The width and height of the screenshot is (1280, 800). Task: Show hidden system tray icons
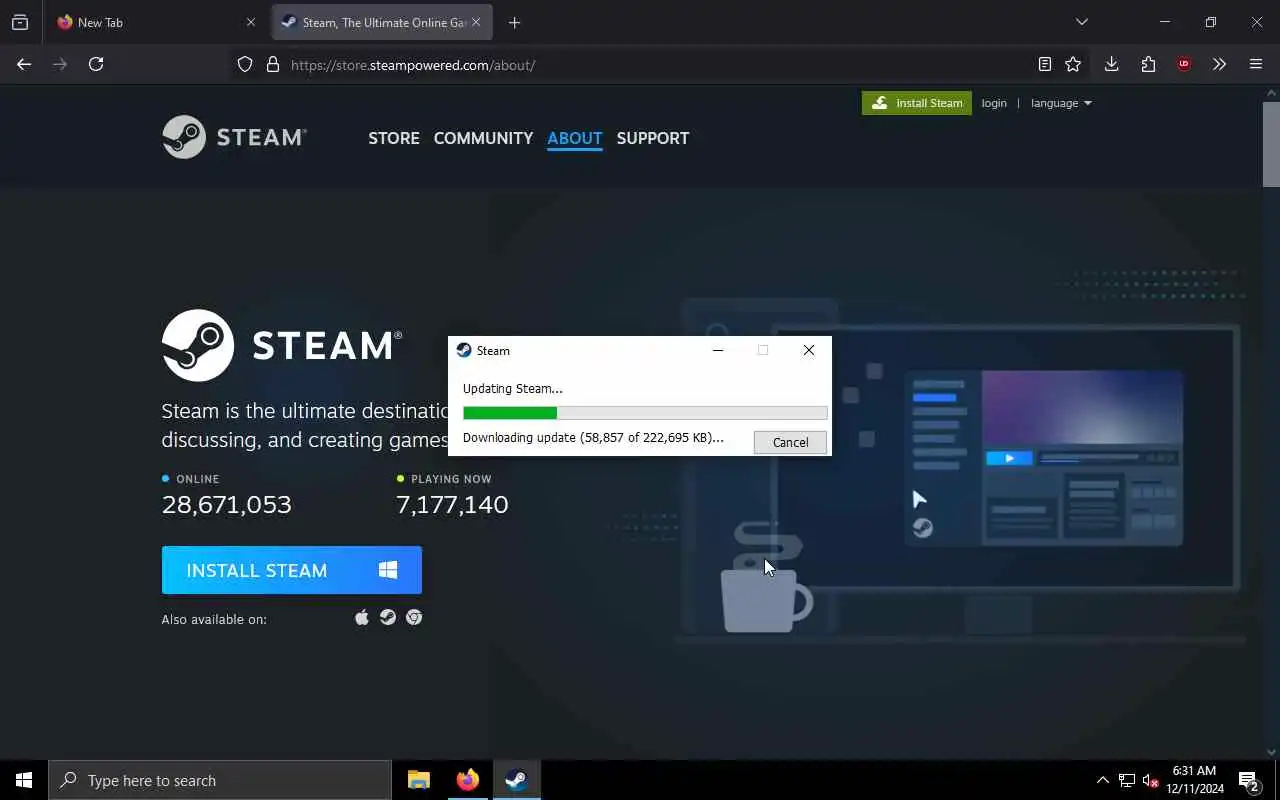coord(1103,780)
